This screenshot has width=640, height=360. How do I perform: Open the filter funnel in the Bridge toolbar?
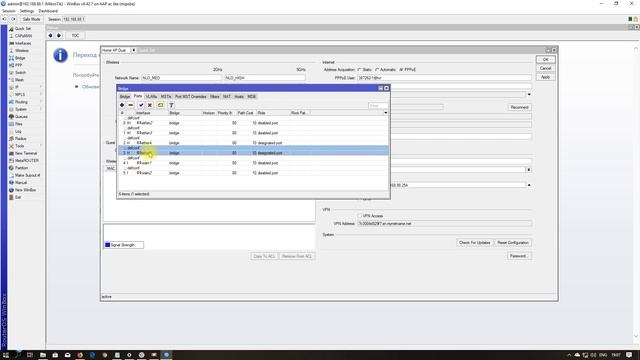point(171,105)
